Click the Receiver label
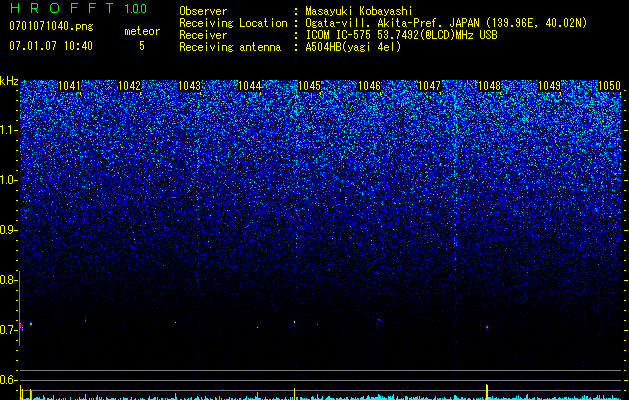This screenshot has height=400, width=629. 203,35
